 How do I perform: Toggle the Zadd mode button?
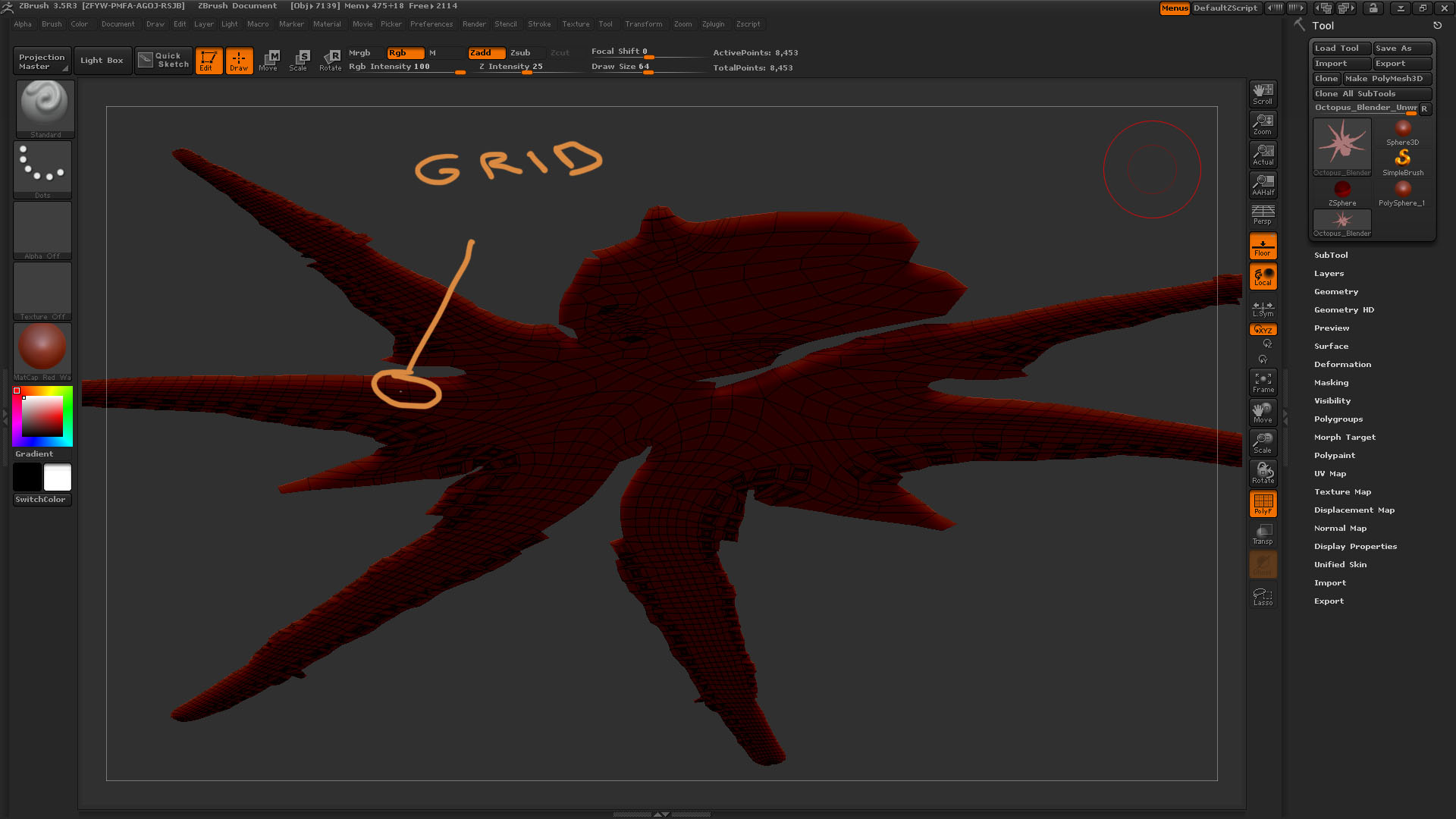coord(485,53)
